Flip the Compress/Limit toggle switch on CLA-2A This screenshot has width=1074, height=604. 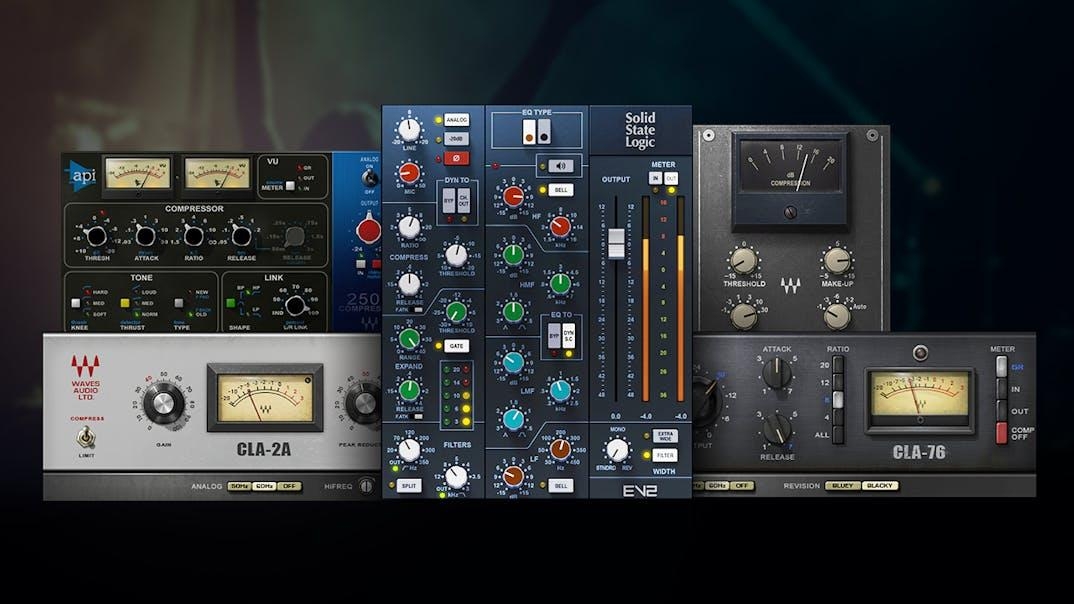pyautogui.click(x=87, y=439)
